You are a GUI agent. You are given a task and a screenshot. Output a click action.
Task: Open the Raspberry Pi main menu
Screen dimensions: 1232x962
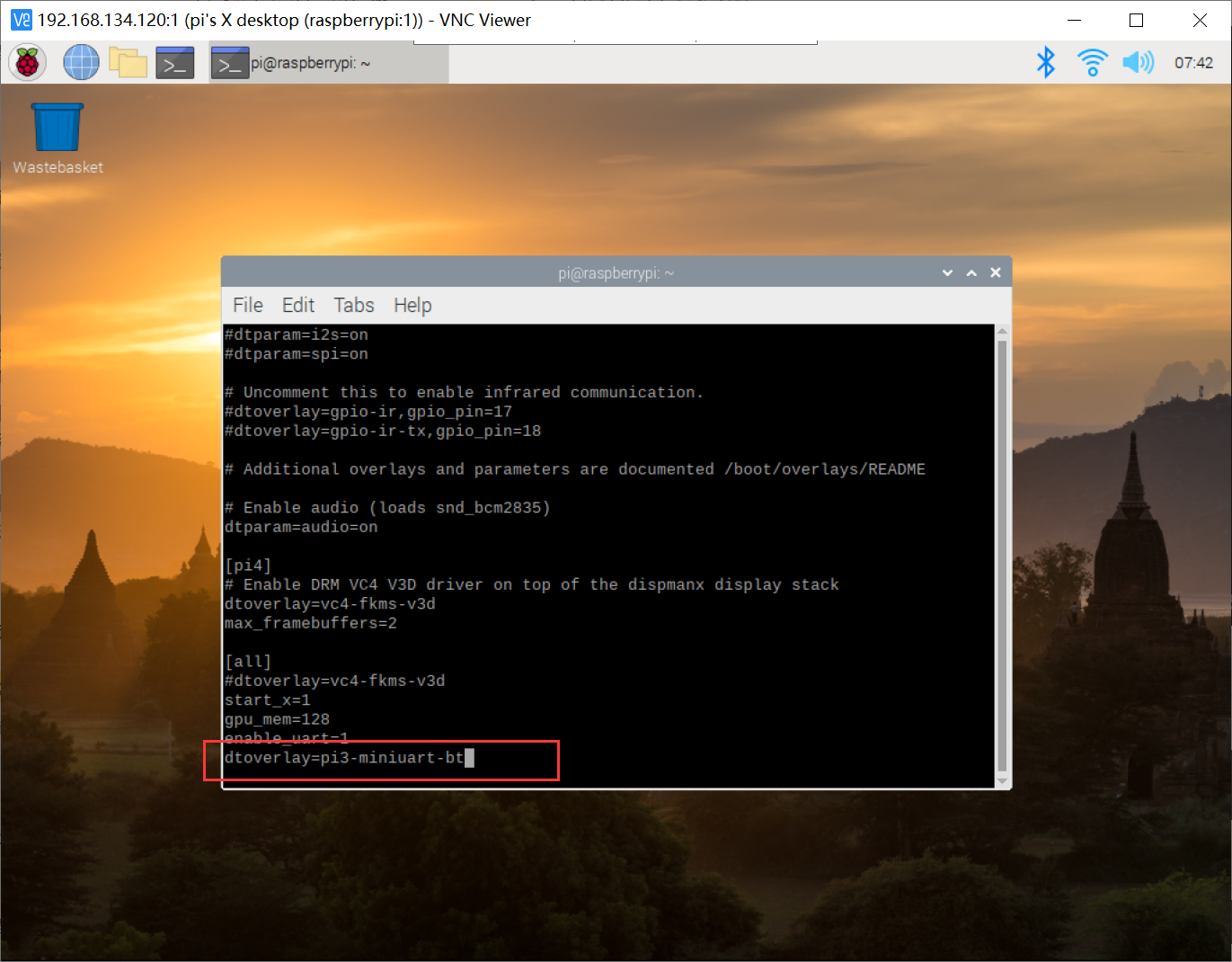pos(28,63)
